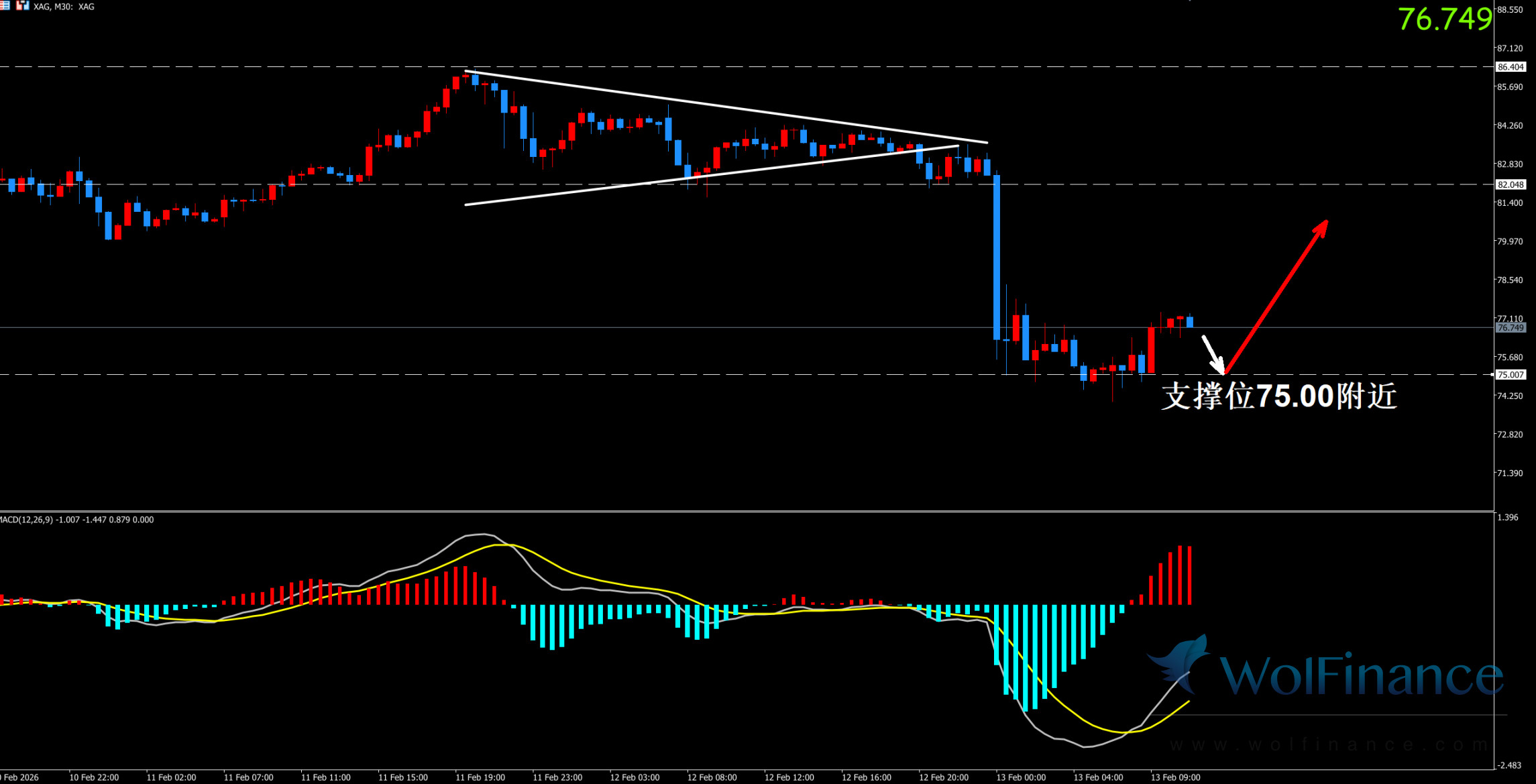This screenshot has height=784, width=1536.
Task: Click the 11 Feb 19:00 time marker
Action: 480,777
